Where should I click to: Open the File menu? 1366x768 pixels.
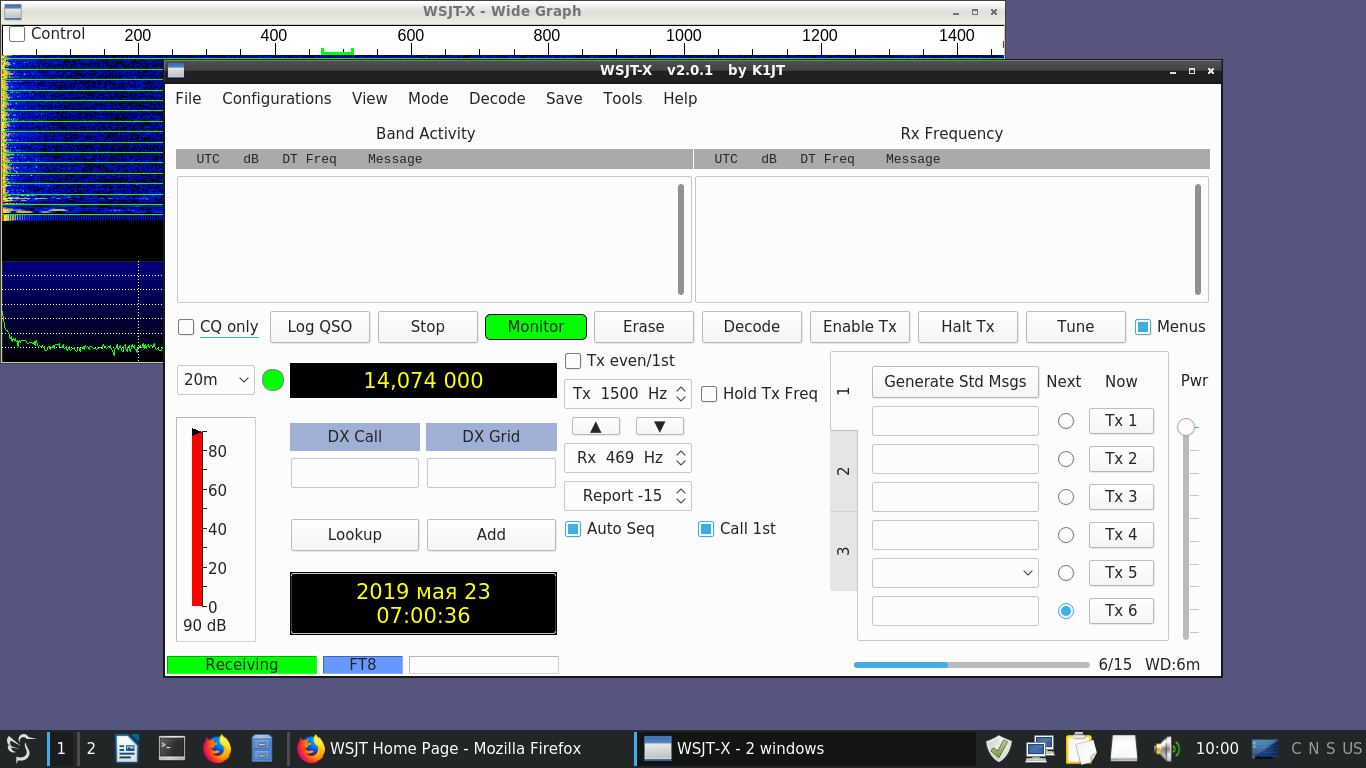pyautogui.click(x=188, y=99)
